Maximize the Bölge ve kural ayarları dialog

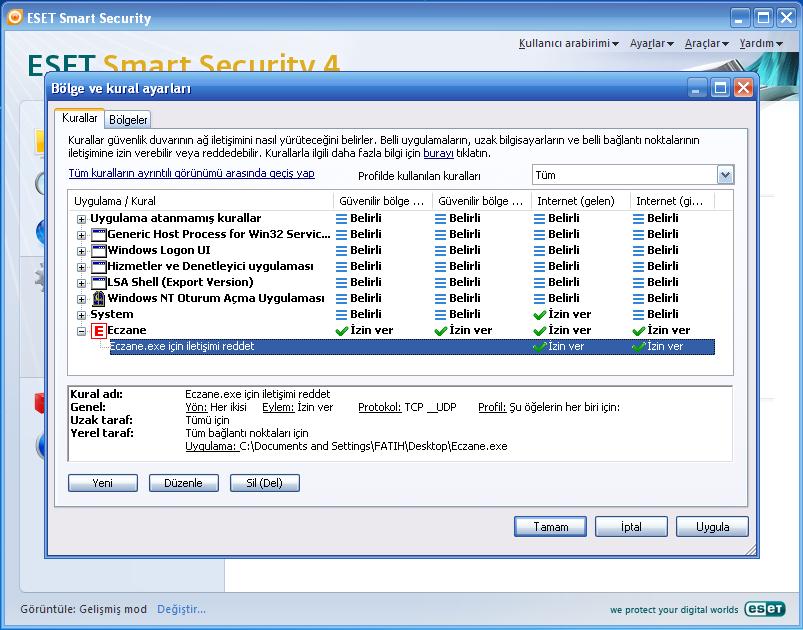click(720, 88)
